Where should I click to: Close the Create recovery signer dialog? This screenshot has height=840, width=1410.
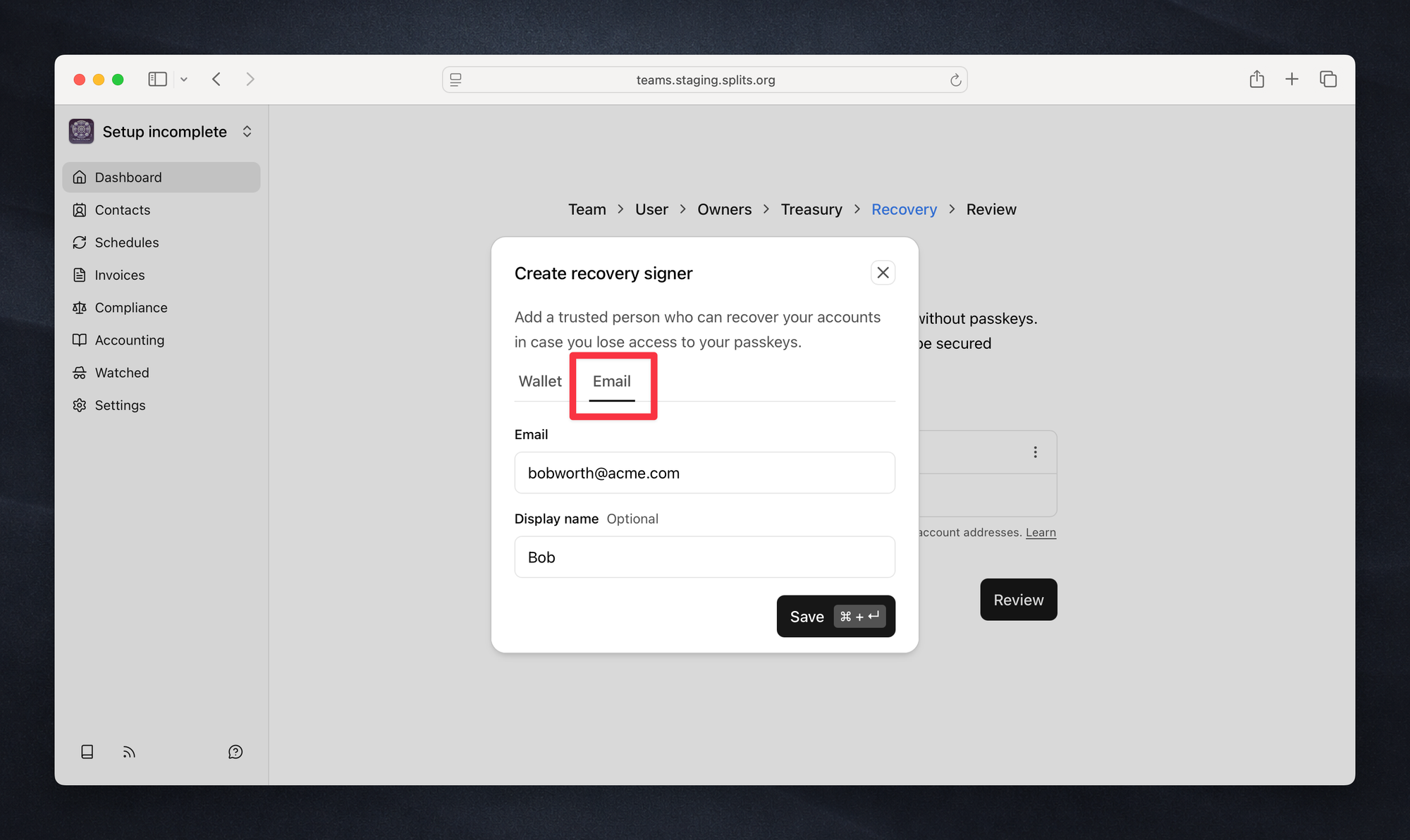(883, 273)
